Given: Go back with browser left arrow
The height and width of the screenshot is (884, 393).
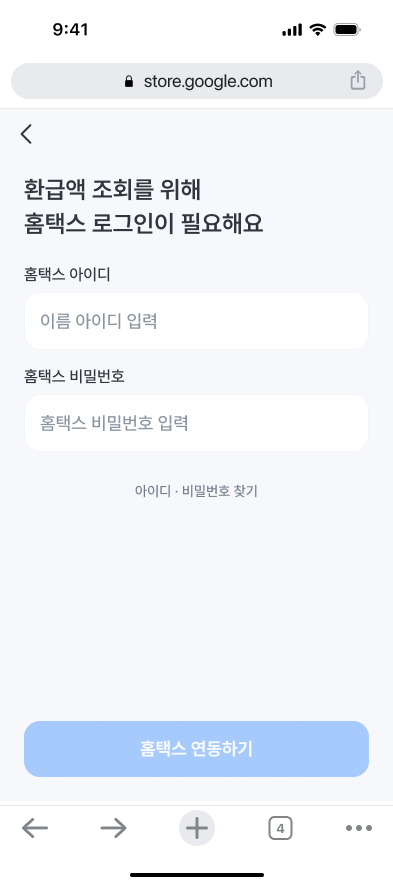Looking at the screenshot, I should 35,828.
